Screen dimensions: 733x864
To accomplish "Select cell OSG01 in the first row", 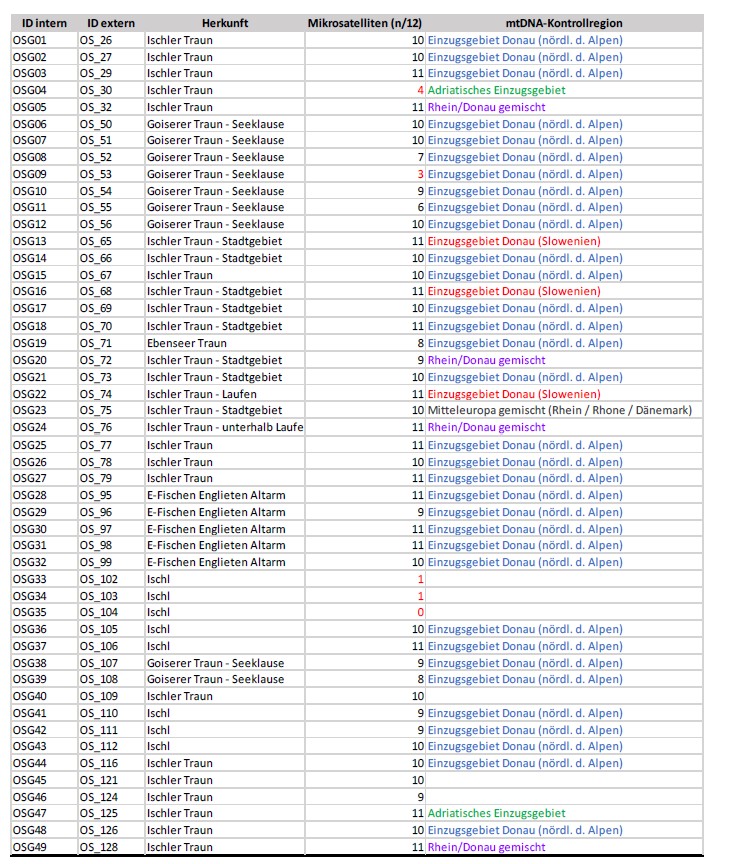I will (29, 40).
